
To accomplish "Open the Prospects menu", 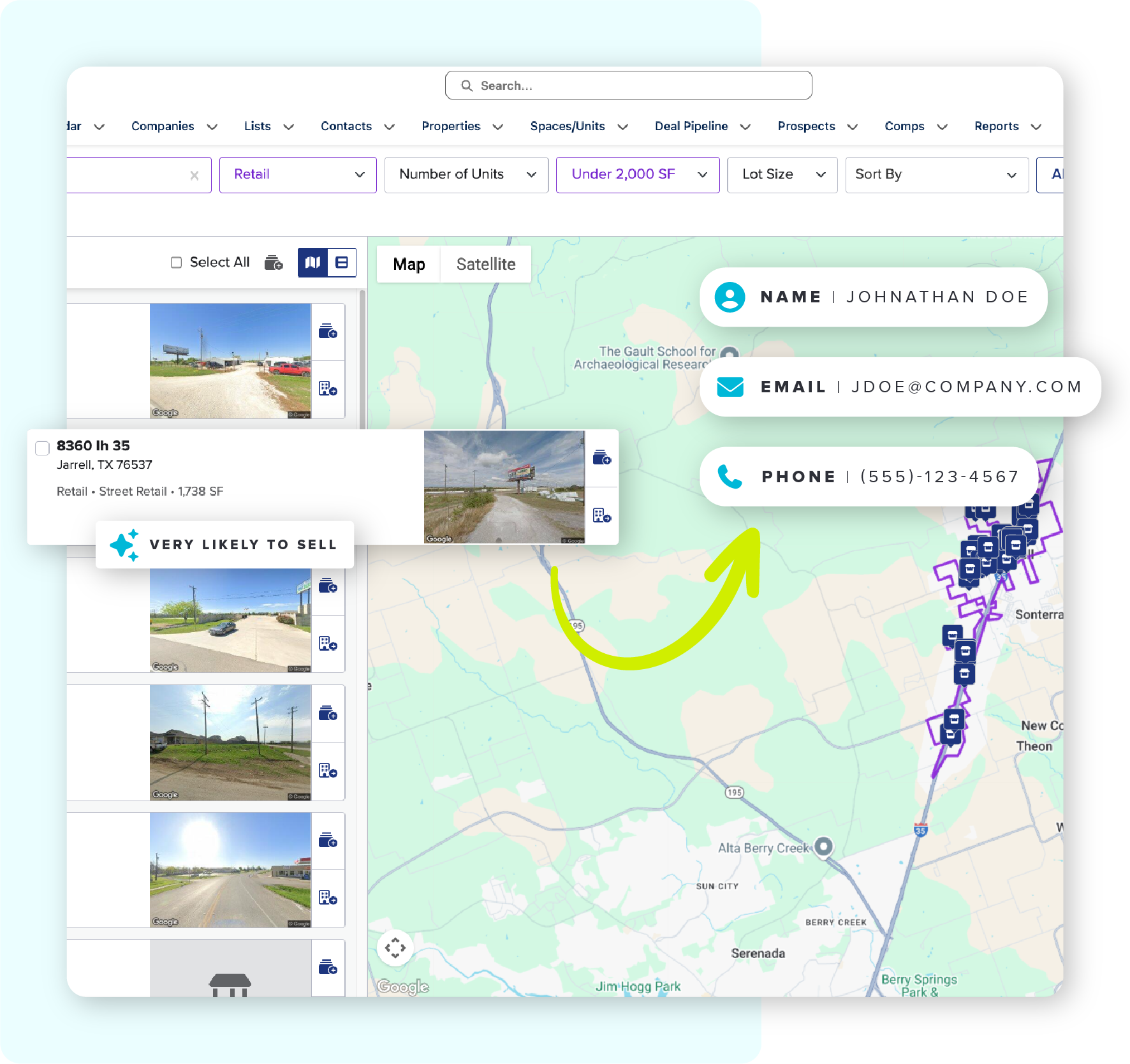I will pyautogui.click(x=816, y=126).
